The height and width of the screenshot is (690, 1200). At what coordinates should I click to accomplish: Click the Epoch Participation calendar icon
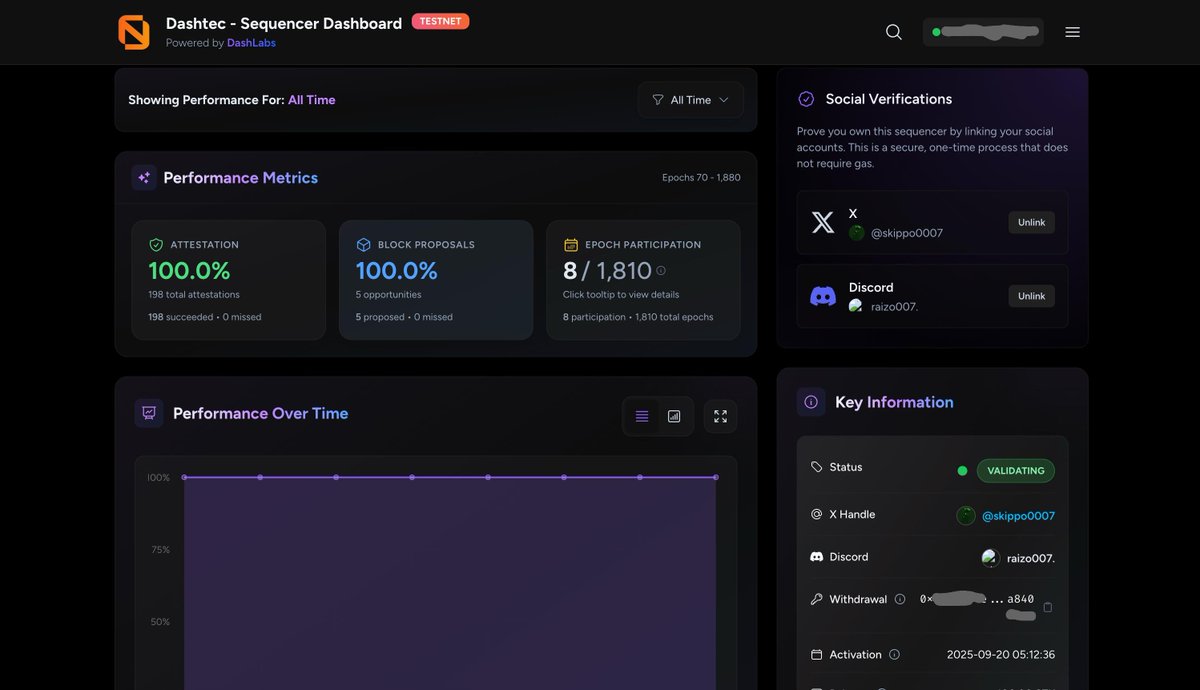point(571,244)
